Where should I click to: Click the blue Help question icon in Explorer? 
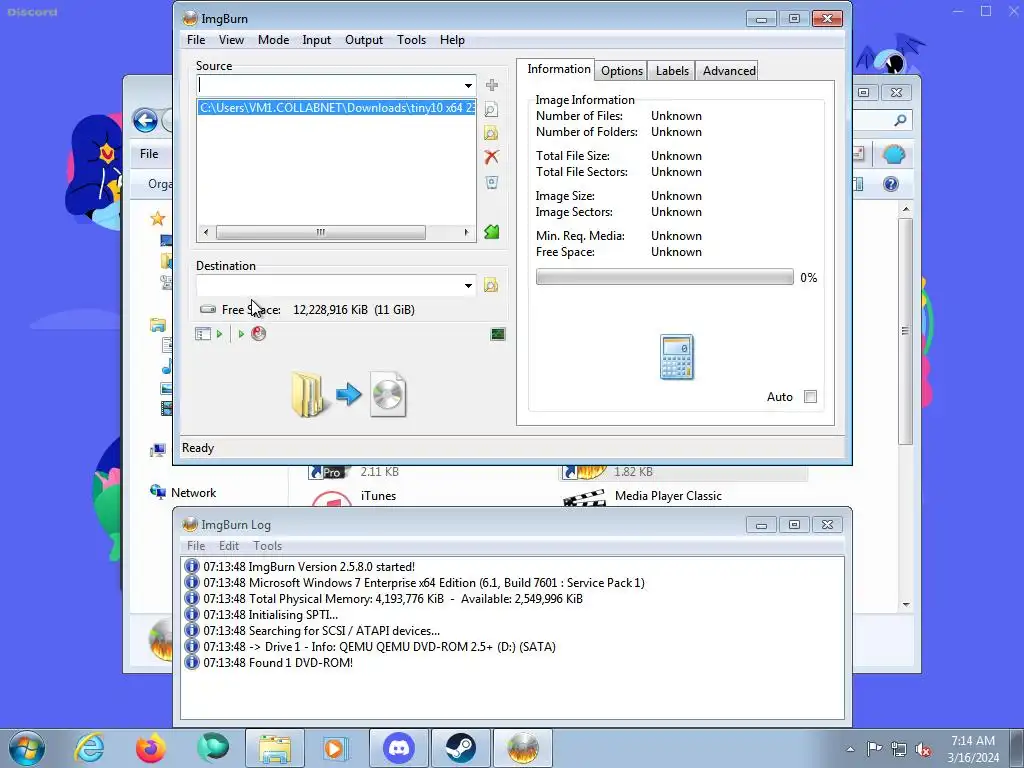(x=891, y=184)
